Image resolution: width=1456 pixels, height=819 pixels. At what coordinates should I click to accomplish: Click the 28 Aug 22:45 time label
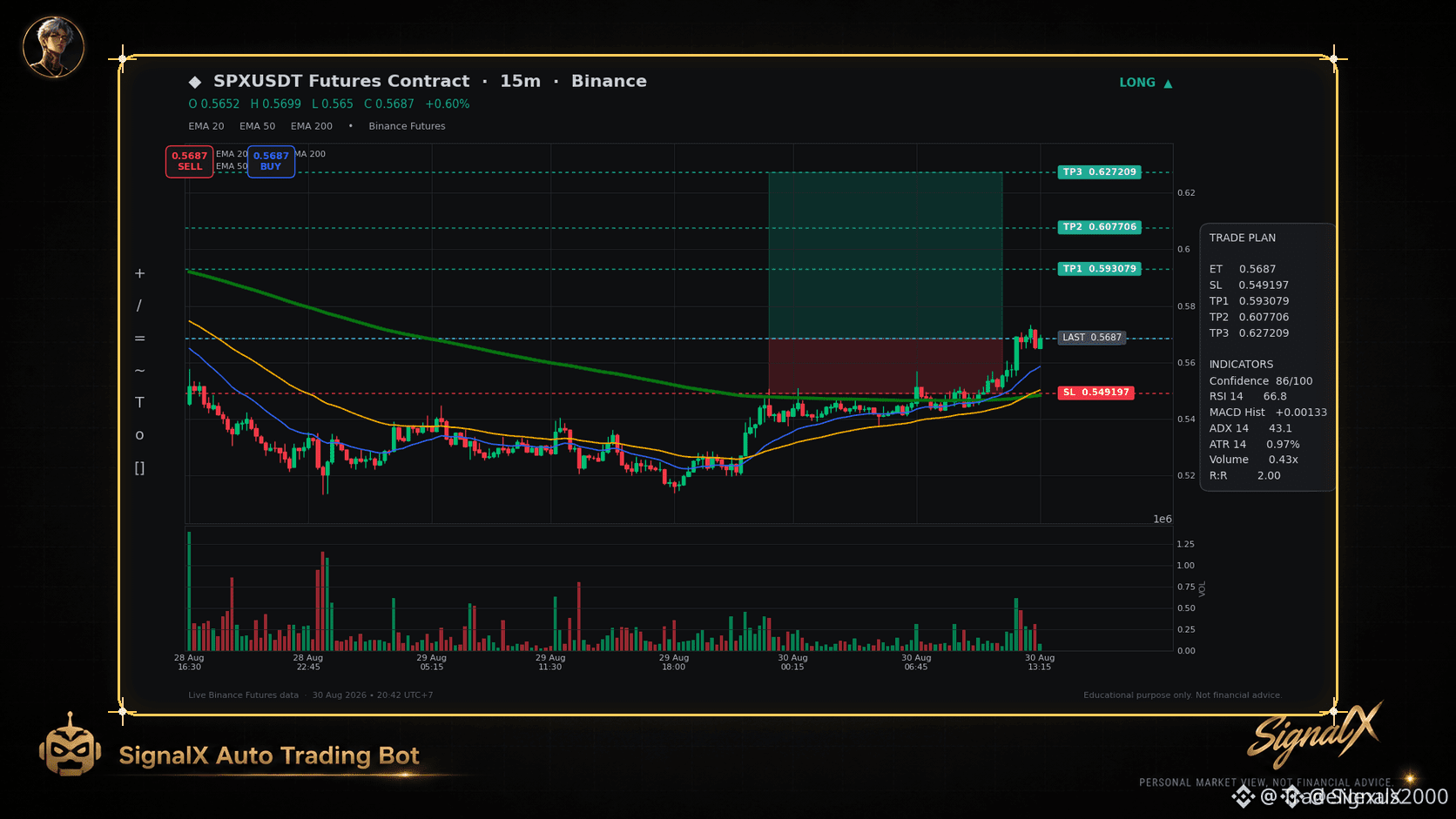click(x=308, y=662)
